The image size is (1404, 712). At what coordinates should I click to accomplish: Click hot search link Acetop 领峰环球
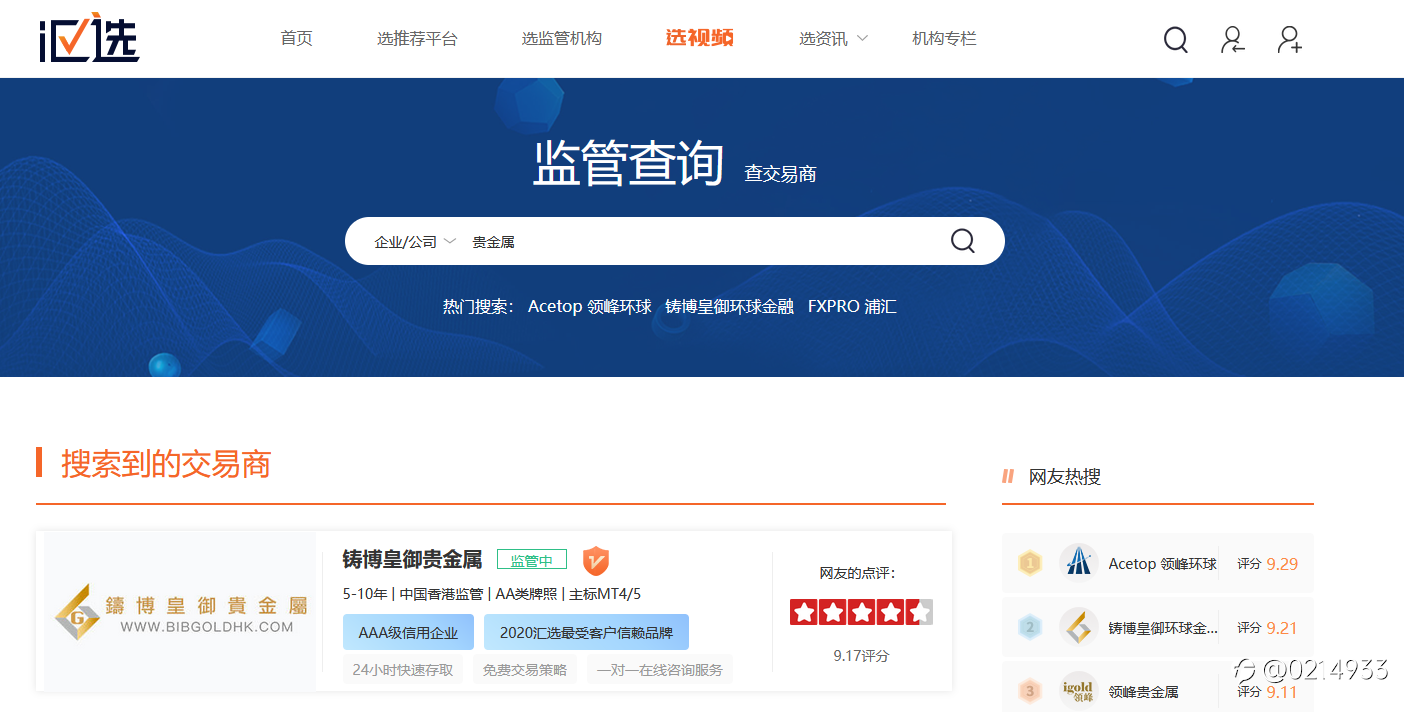589,306
